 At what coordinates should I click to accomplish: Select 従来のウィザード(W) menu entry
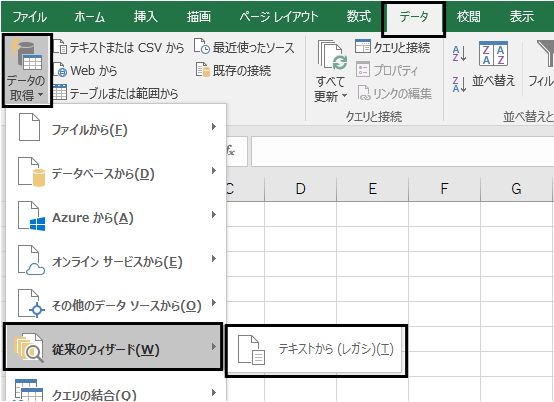click(x=113, y=347)
